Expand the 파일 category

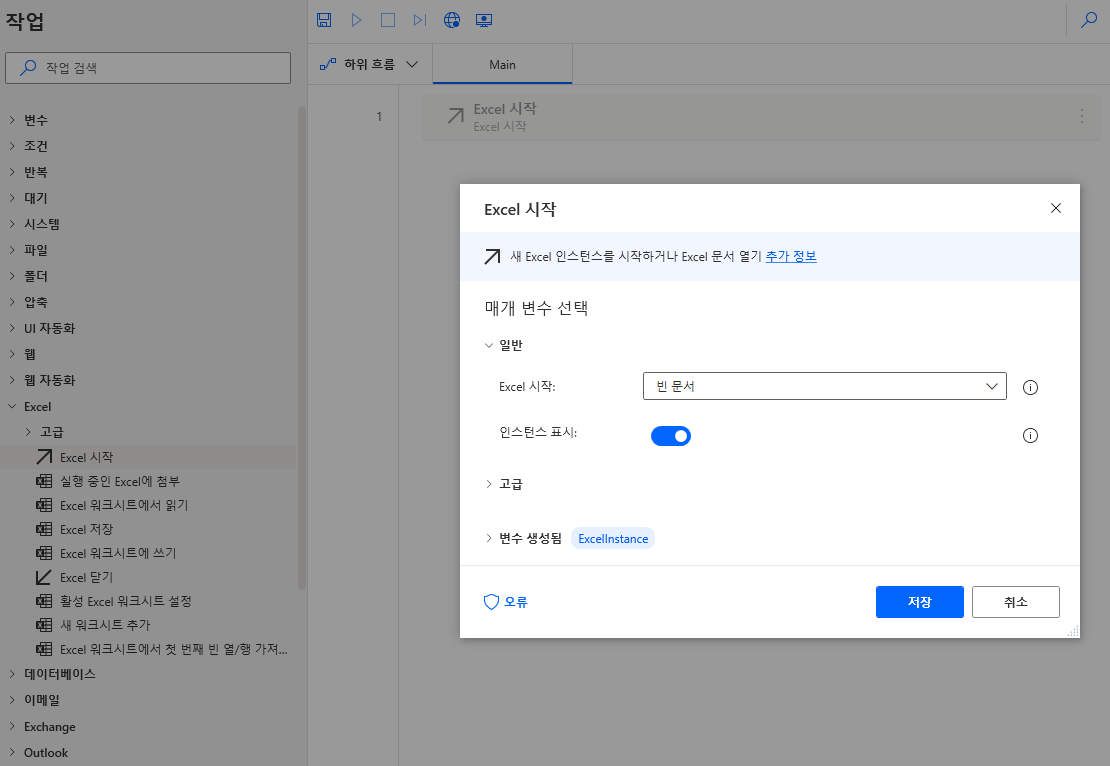[x=12, y=250]
